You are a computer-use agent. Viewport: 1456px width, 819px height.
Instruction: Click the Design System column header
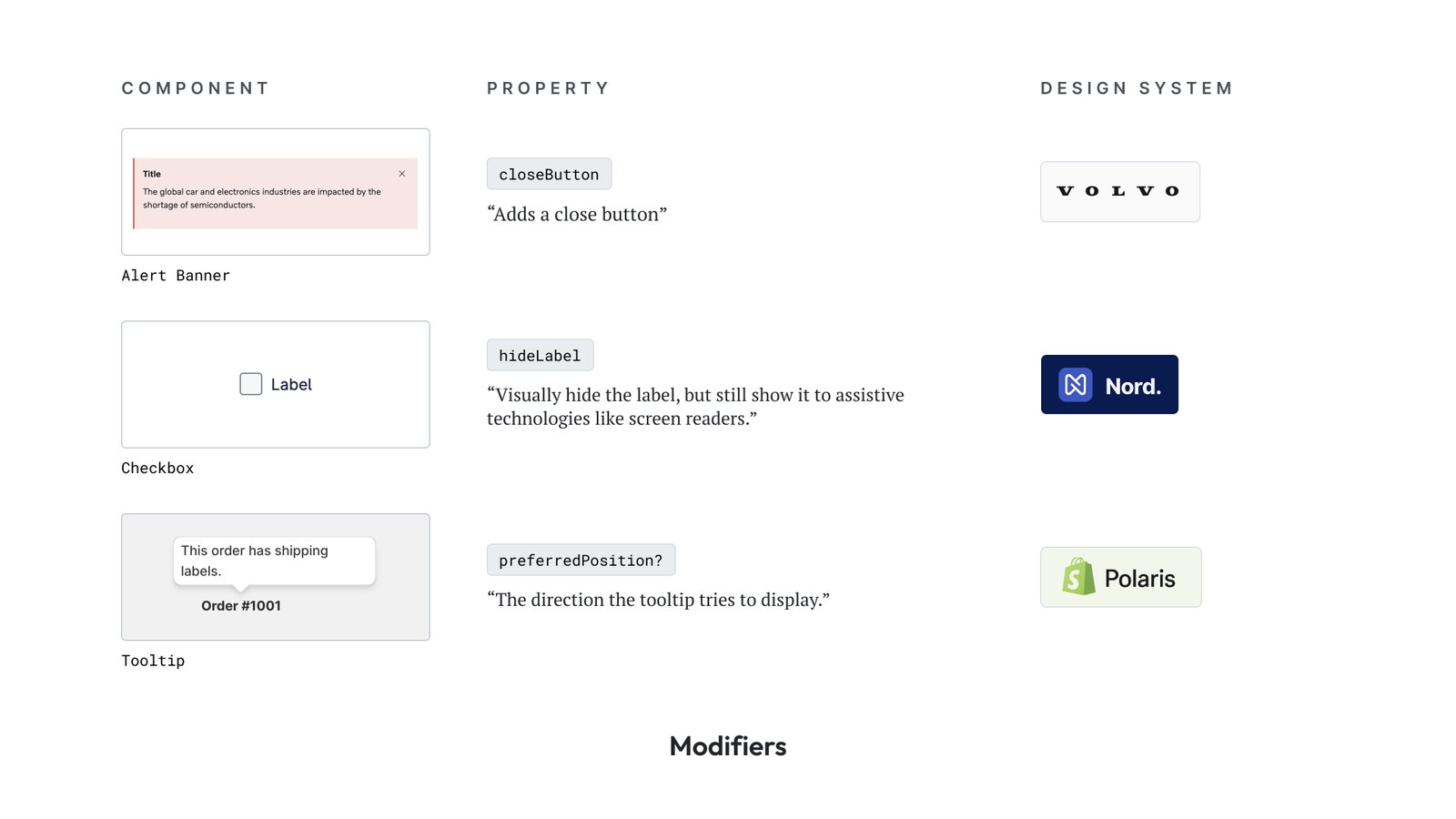[1137, 88]
